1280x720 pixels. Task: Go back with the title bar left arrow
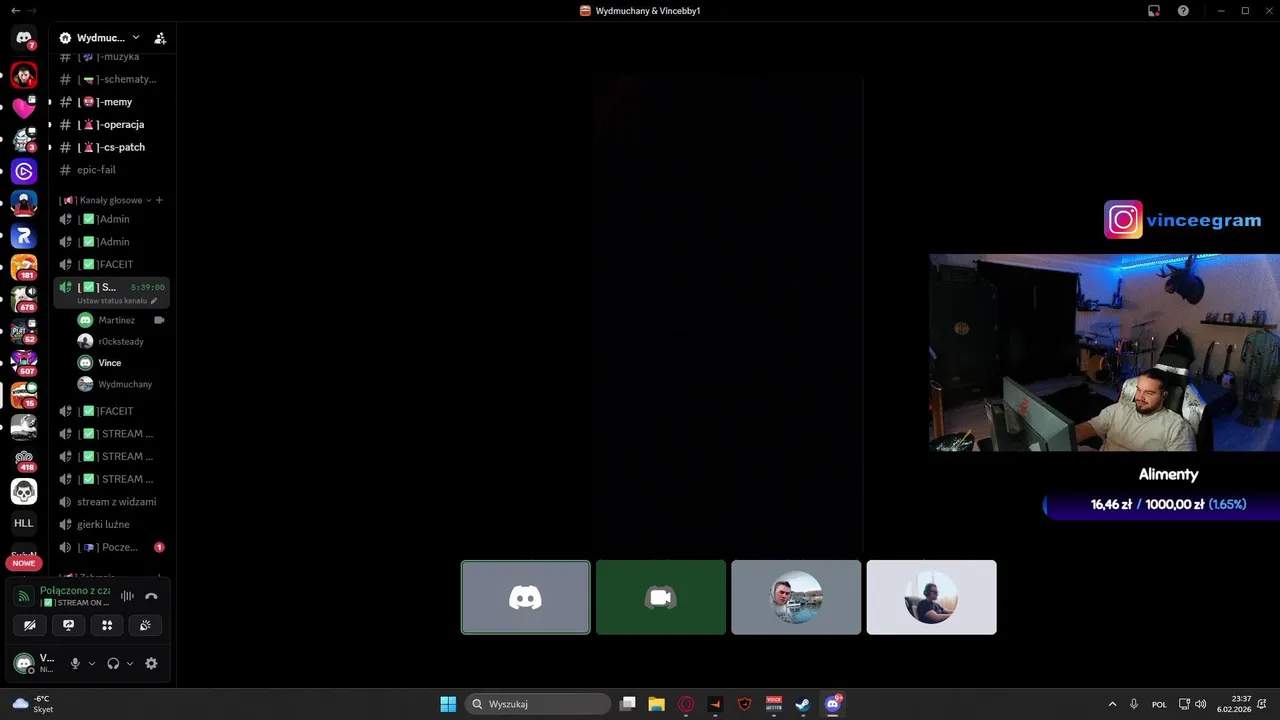point(15,10)
